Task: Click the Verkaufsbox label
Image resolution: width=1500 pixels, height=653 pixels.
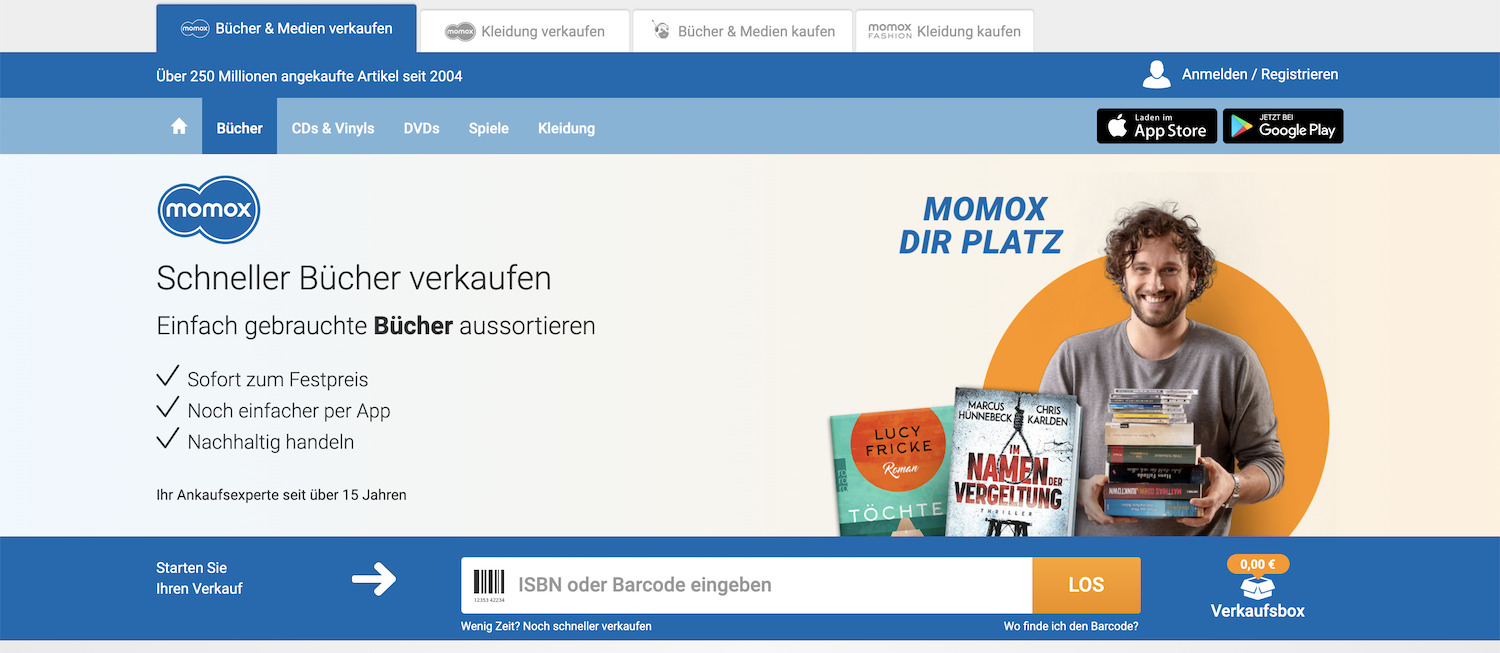Action: pyautogui.click(x=1258, y=610)
